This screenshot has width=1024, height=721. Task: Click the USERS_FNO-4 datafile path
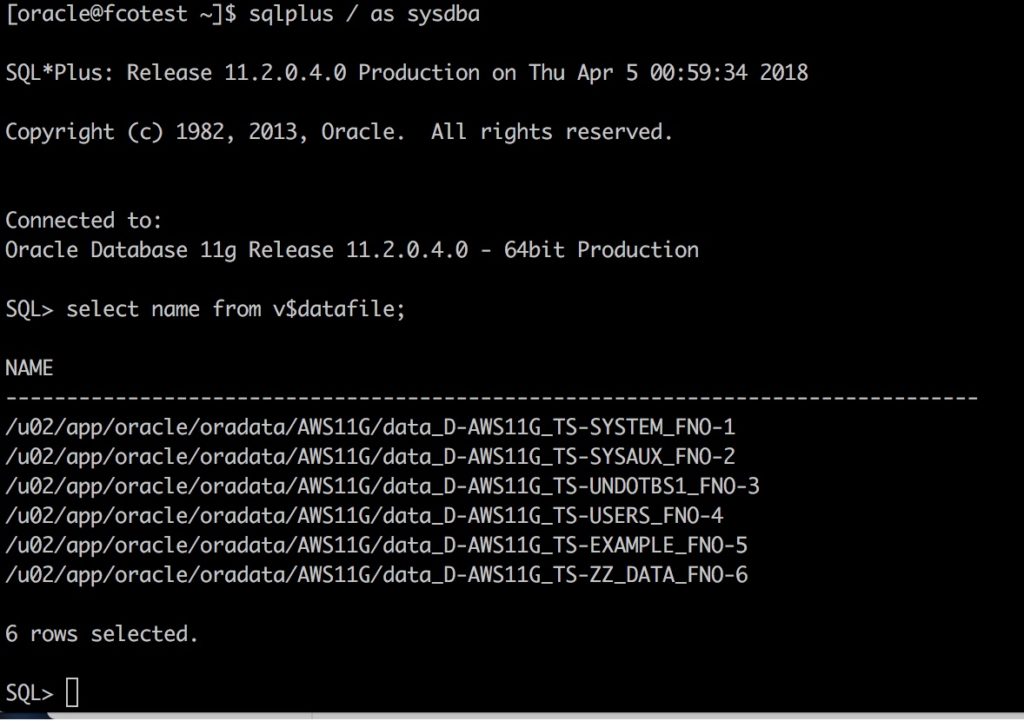click(x=364, y=516)
